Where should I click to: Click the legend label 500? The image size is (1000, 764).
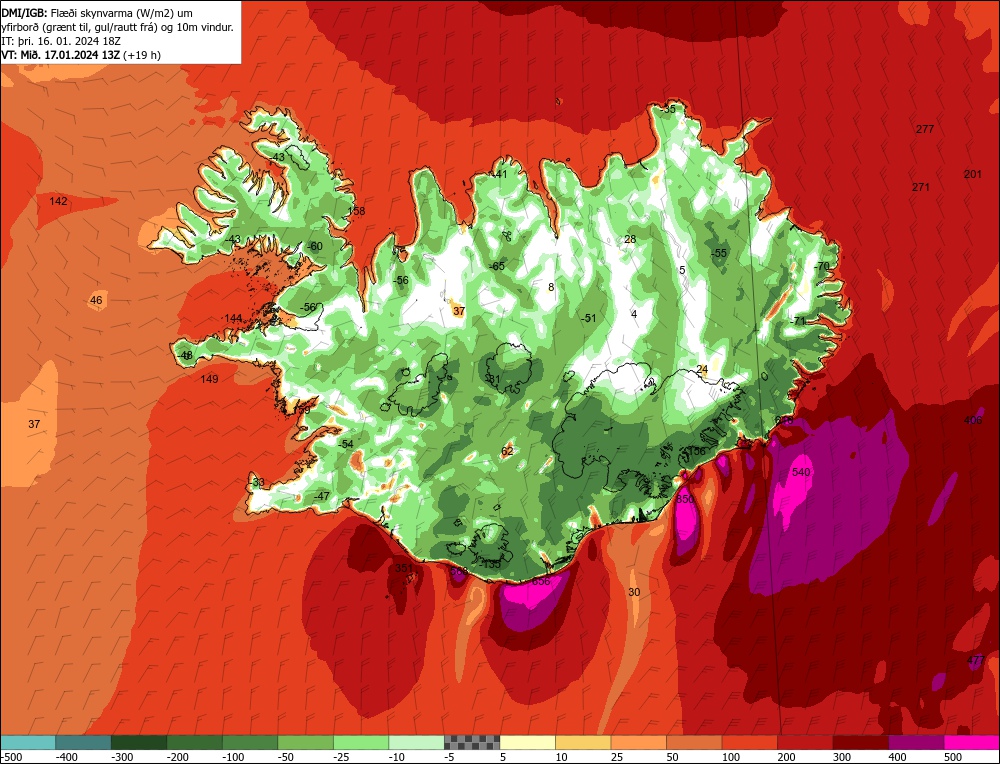[953, 757]
